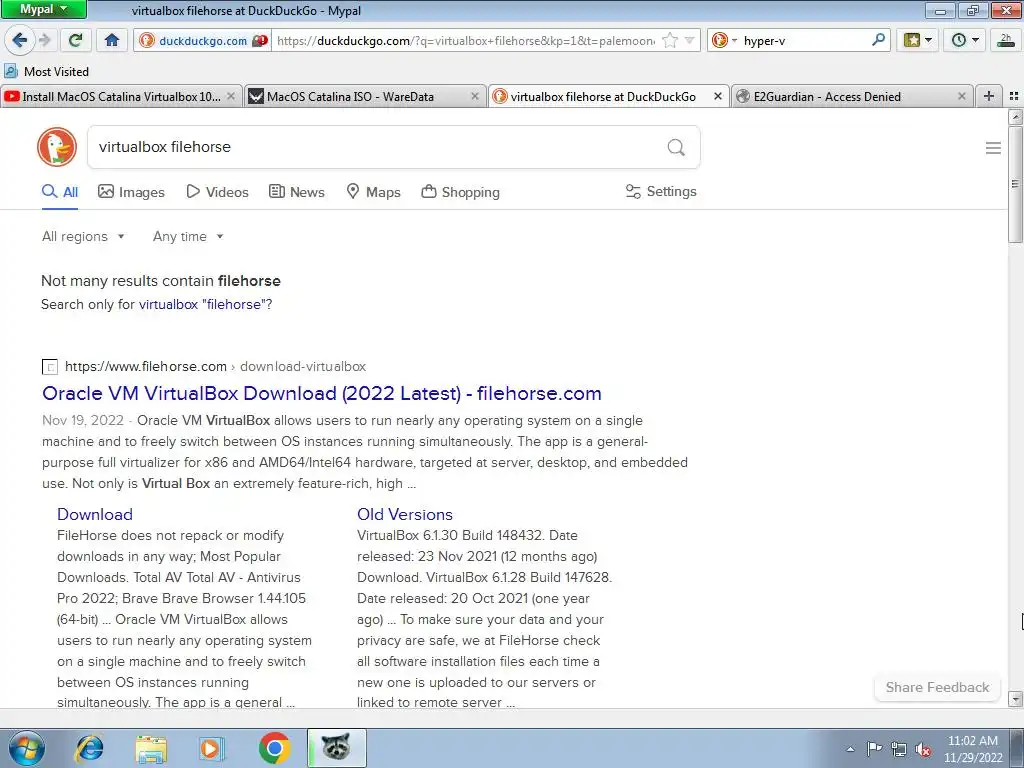Image resolution: width=1024 pixels, height=768 pixels.
Task: Switch to Images results
Action: [131, 192]
